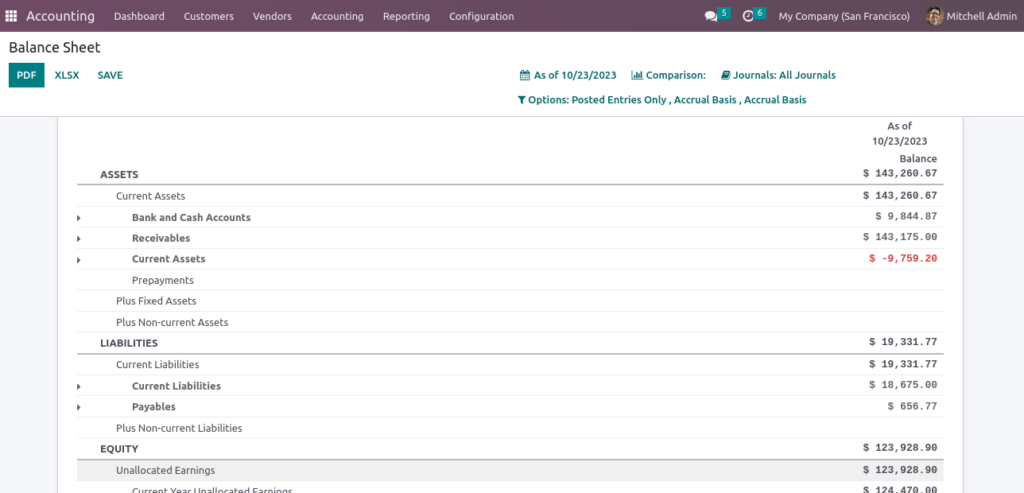Click the Plus Non-current Assets row

[x=510, y=322]
